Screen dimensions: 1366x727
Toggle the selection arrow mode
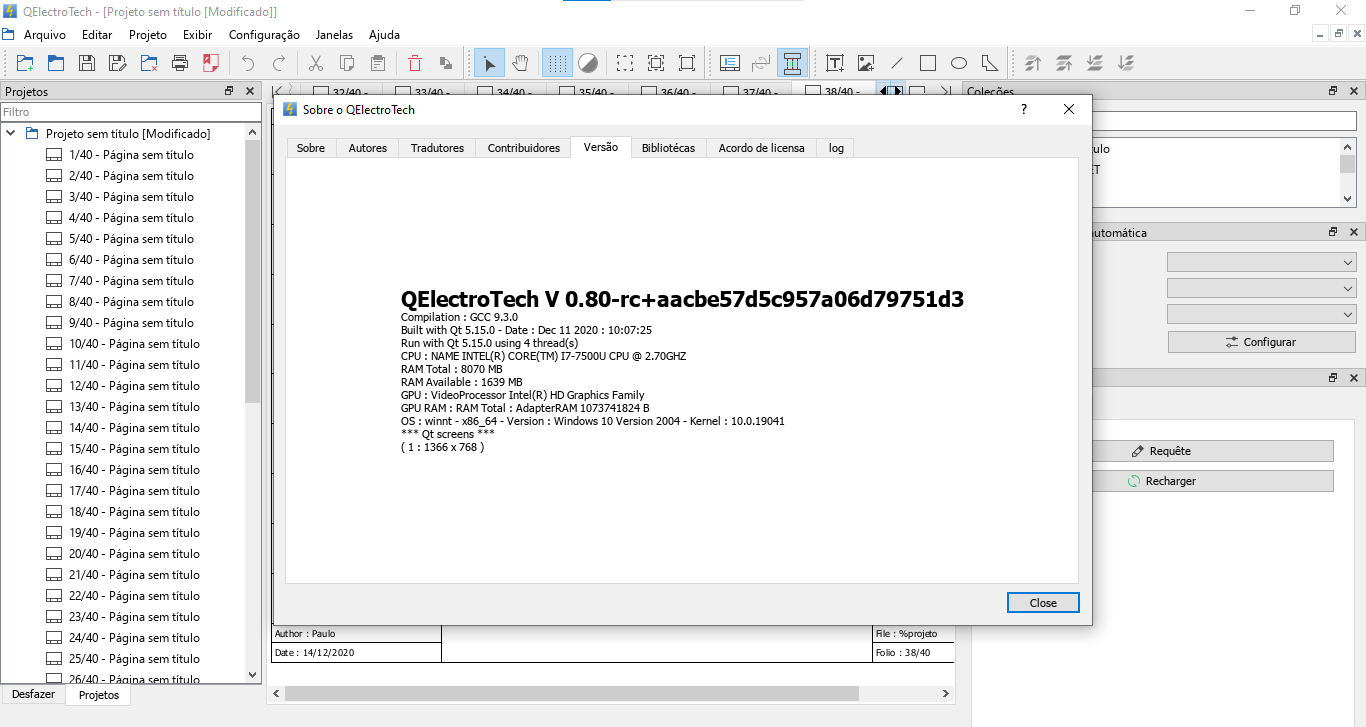tap(489, 63)
